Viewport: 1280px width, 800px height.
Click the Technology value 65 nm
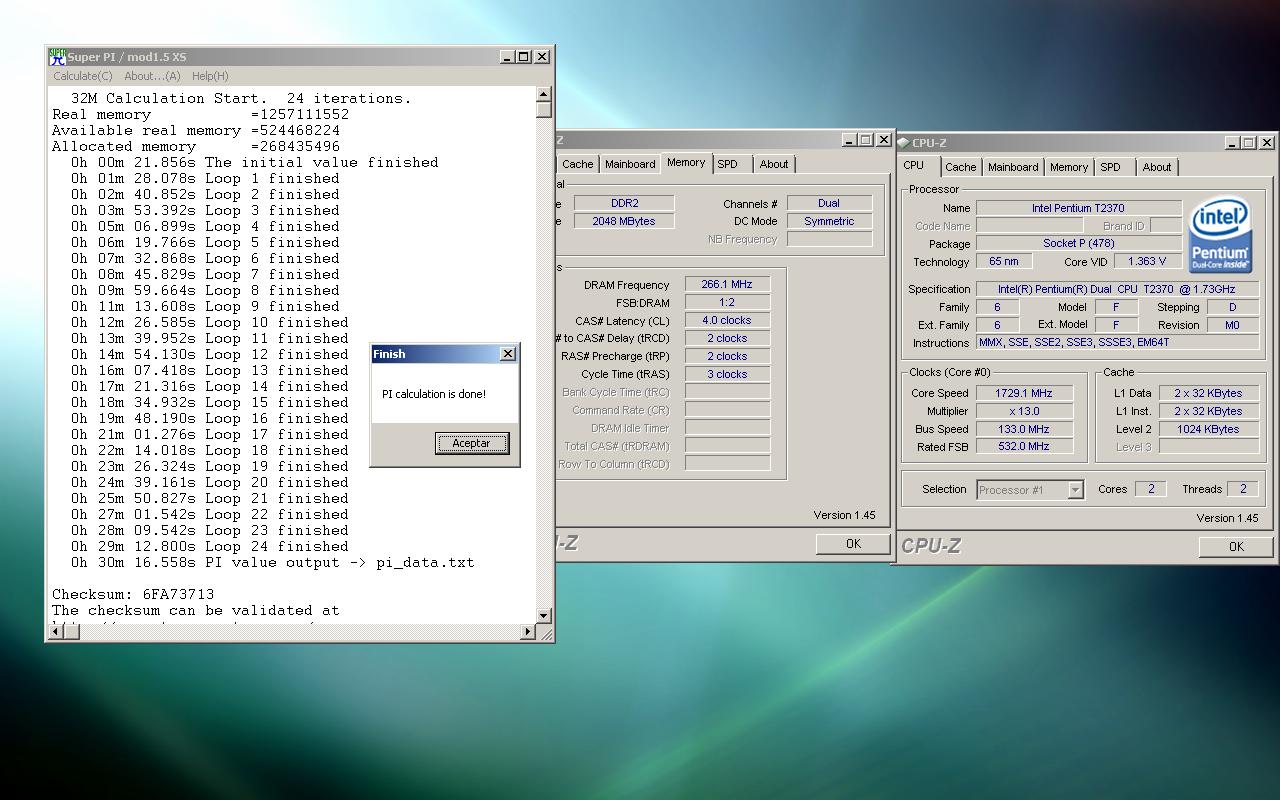(x=1003, y=261)
